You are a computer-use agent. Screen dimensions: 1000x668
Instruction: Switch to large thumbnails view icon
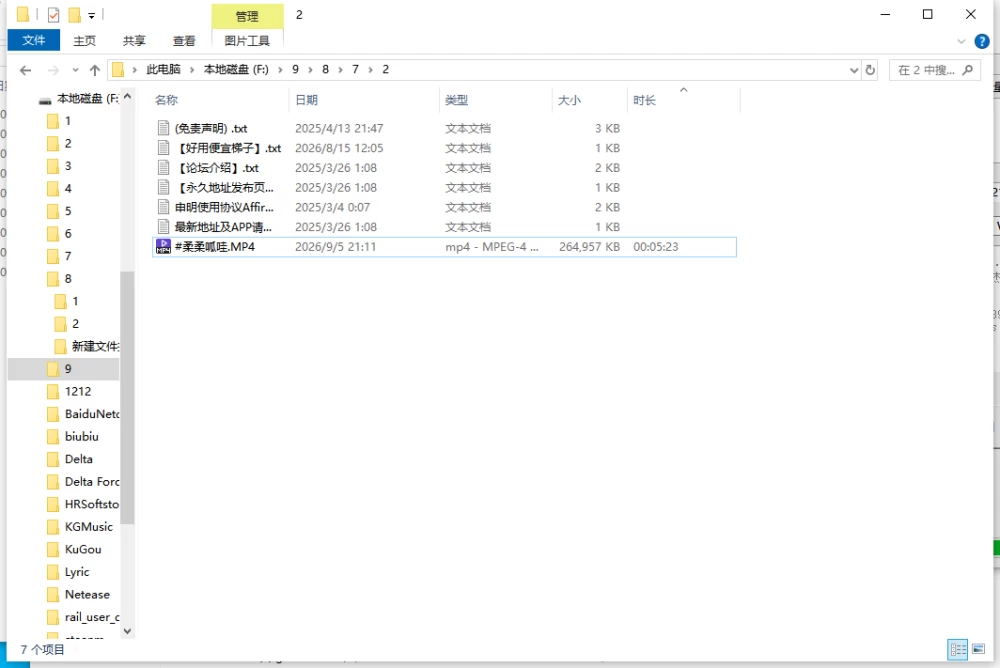(978, 649)
